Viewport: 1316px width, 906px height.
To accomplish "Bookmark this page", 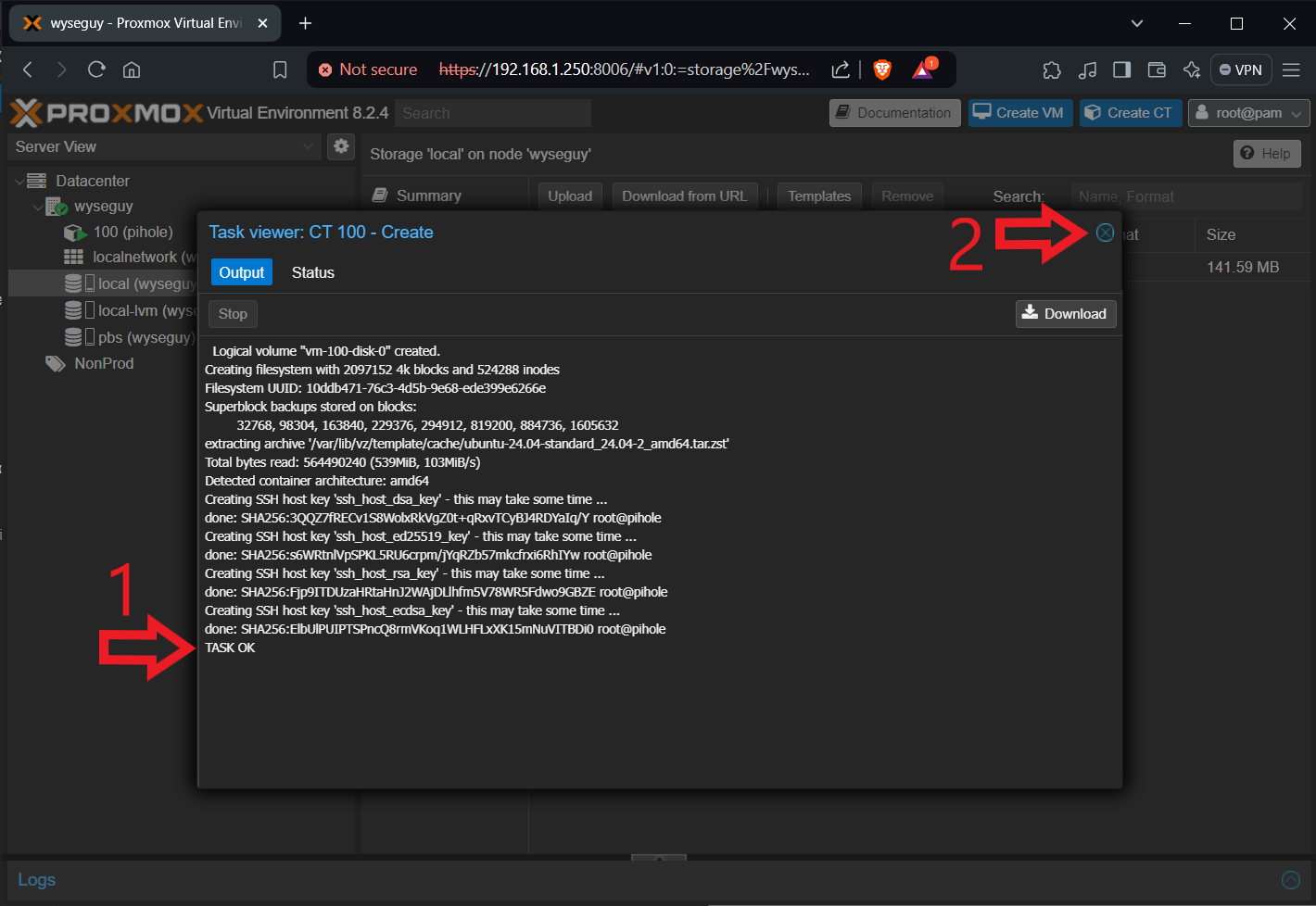I will click(x=280, y=69).
